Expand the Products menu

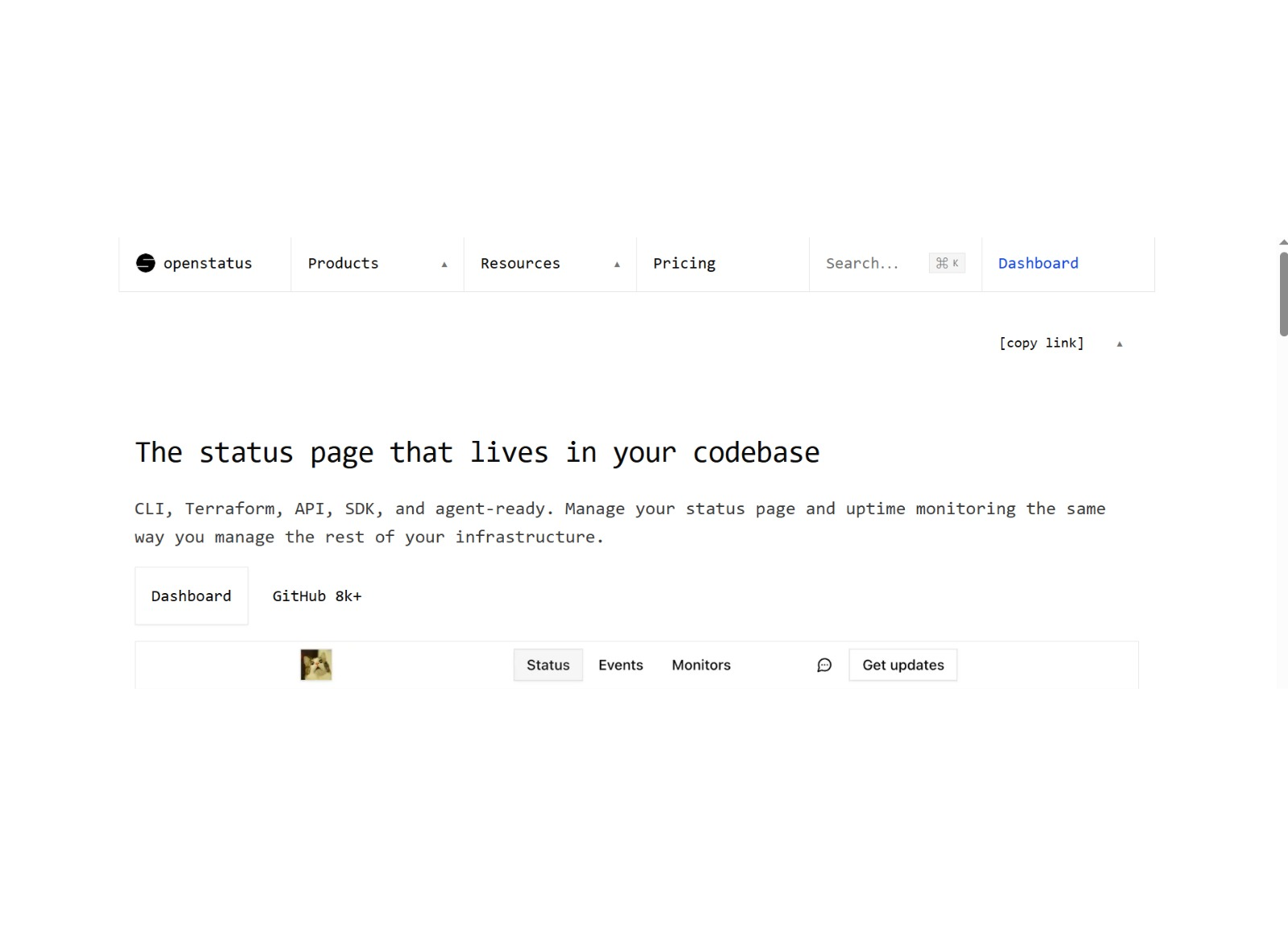[x=377, y=264]
